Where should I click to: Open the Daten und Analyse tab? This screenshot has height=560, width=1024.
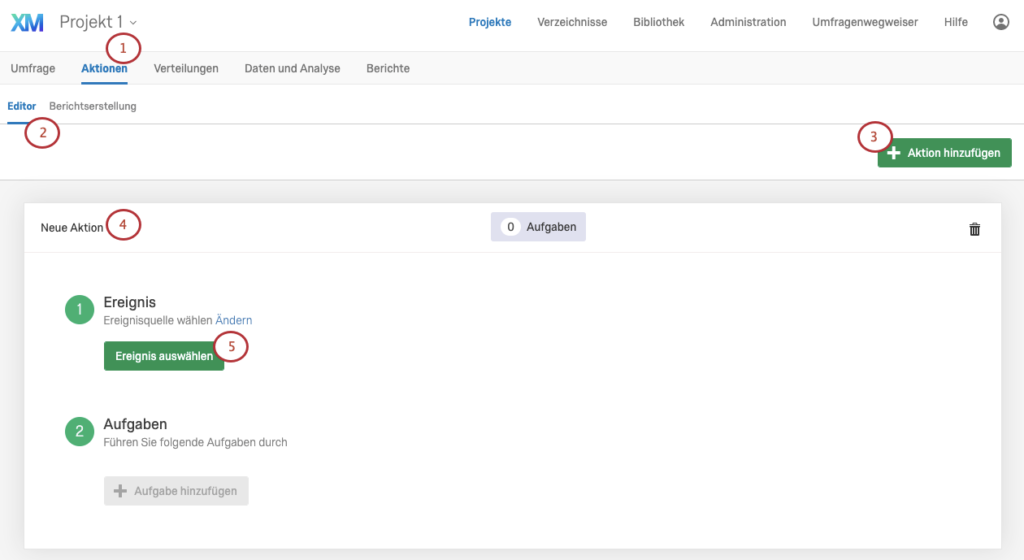[292, 69]
